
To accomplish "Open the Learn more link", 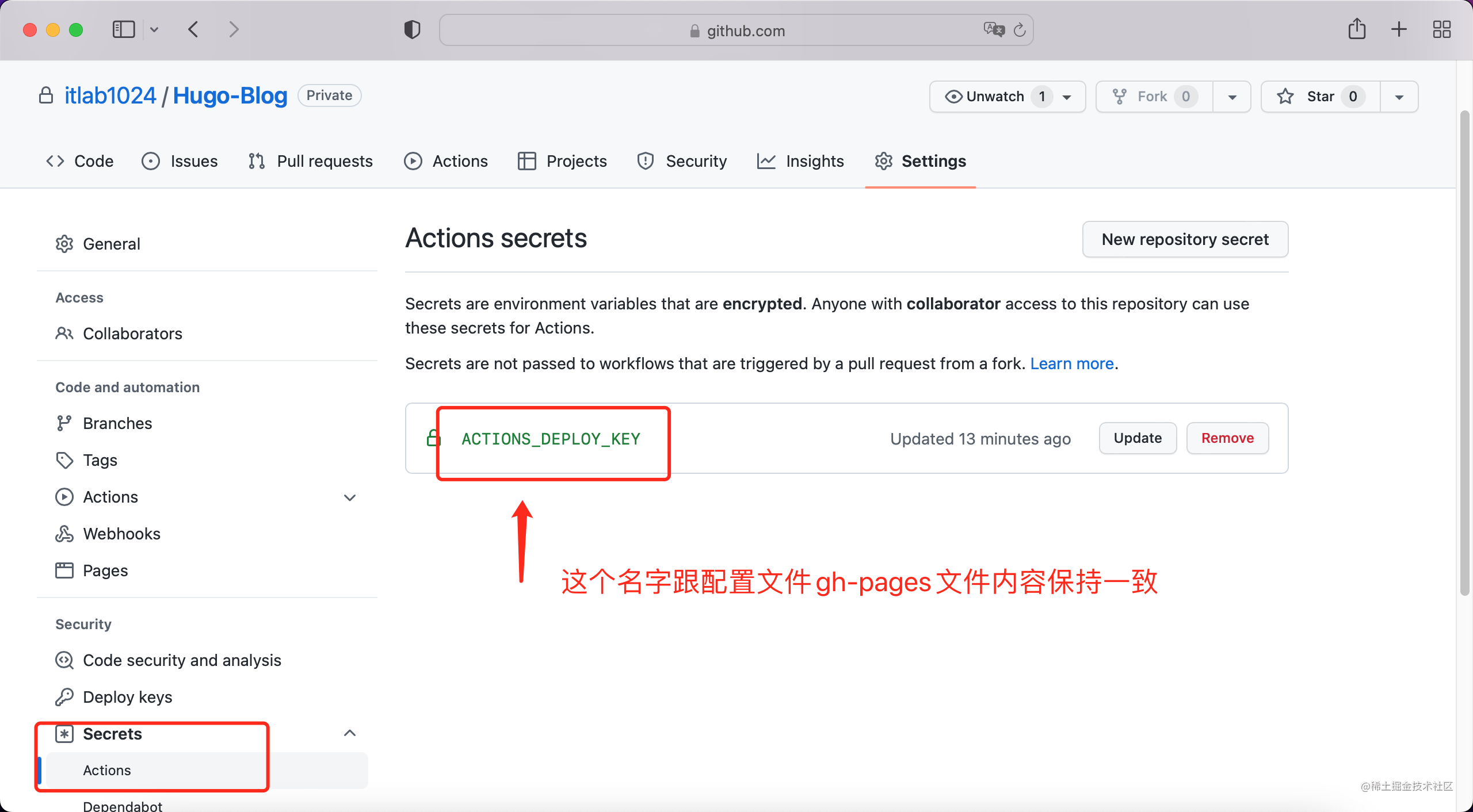I will click(1071, 363).
